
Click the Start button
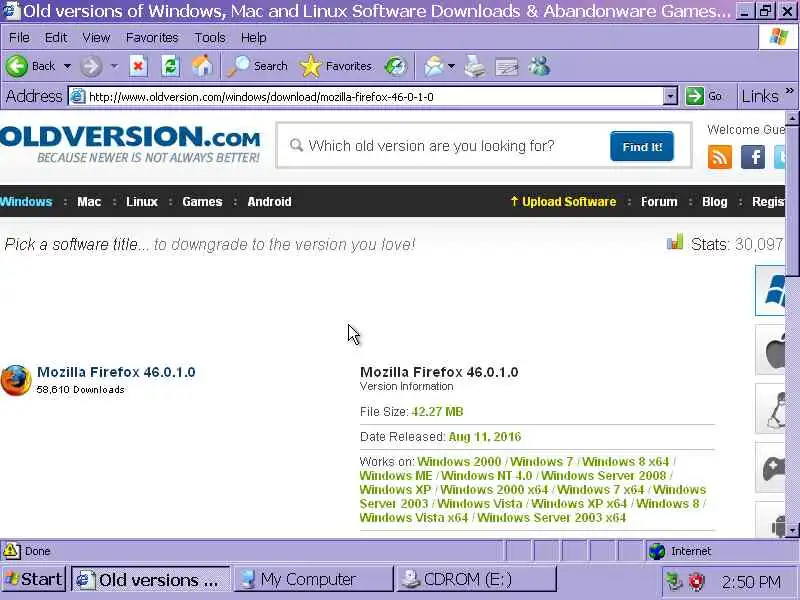tap(34, 579)
